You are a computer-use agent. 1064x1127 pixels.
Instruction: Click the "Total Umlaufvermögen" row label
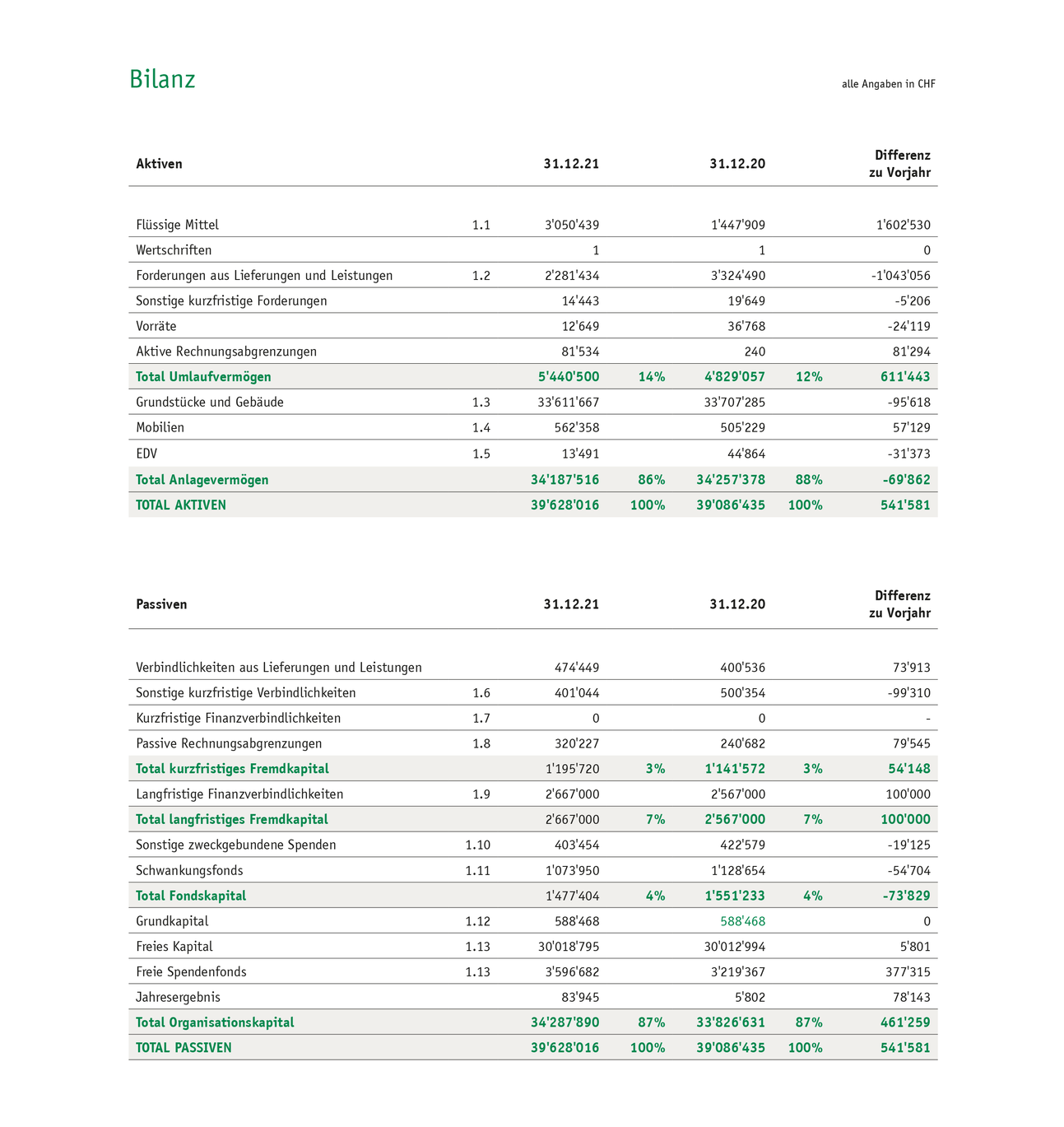(203, 377)
